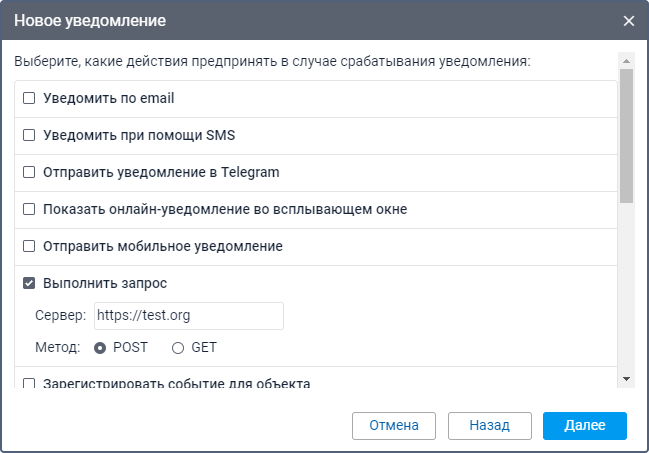
Task: Enable Показать онлайн-уведомление во всплывающем окне
Action: (29, 209)
